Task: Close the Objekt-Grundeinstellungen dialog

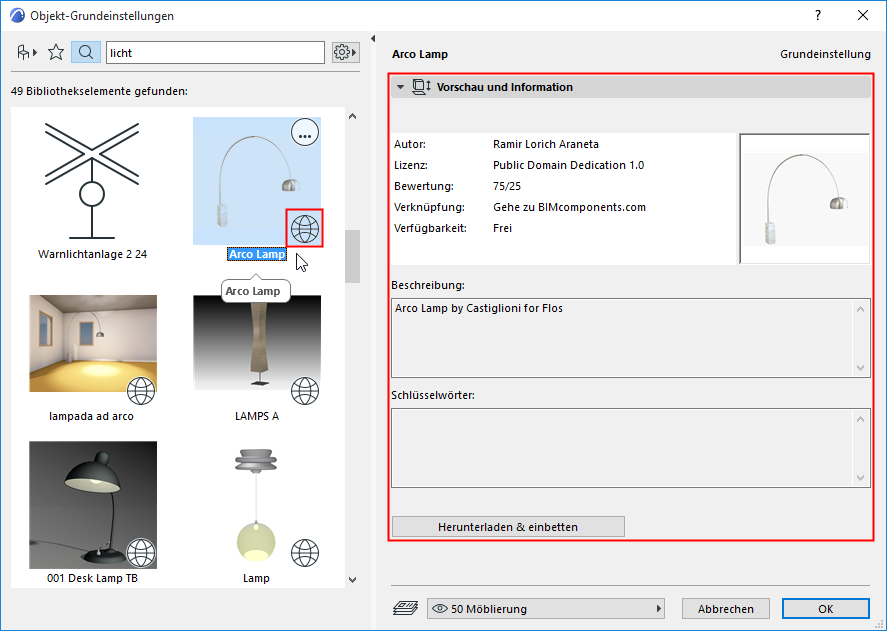Action: click(x=863, y=15)
